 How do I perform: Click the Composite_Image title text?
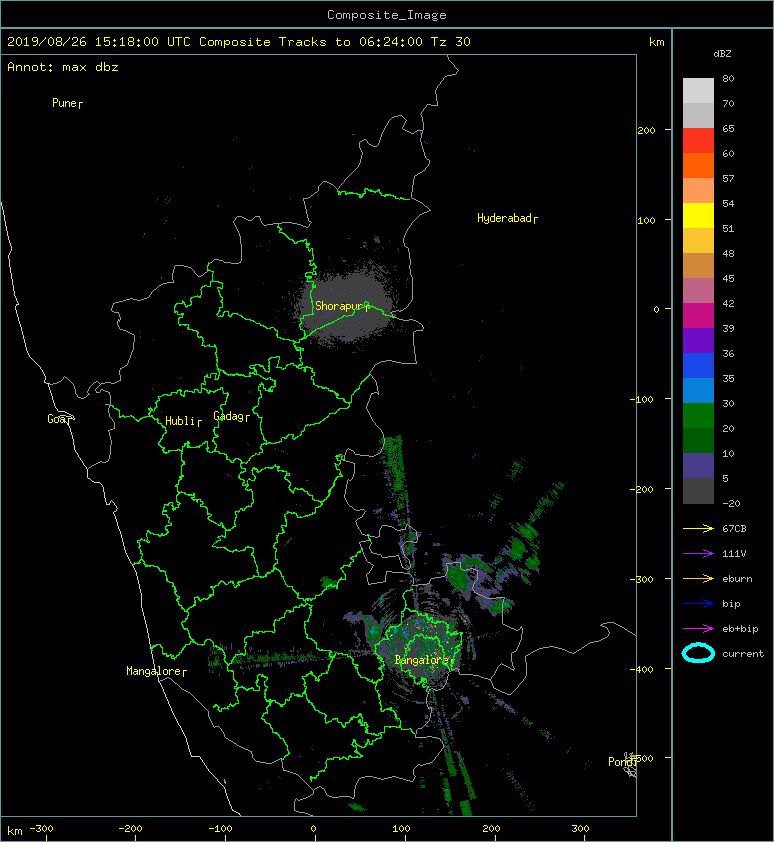coord(387,15)
